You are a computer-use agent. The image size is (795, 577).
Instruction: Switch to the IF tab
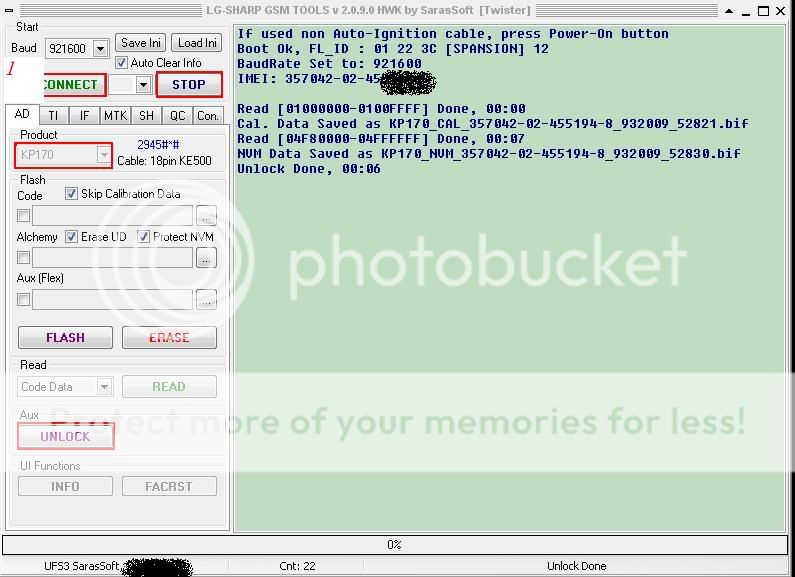84,116
